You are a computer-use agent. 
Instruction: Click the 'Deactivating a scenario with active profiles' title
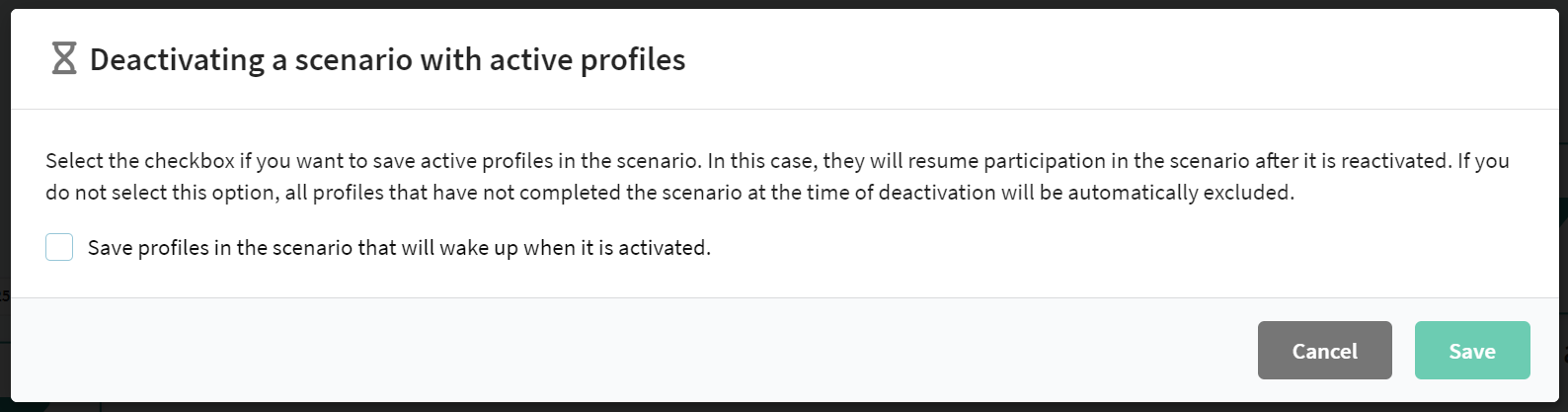pos(387,60)
